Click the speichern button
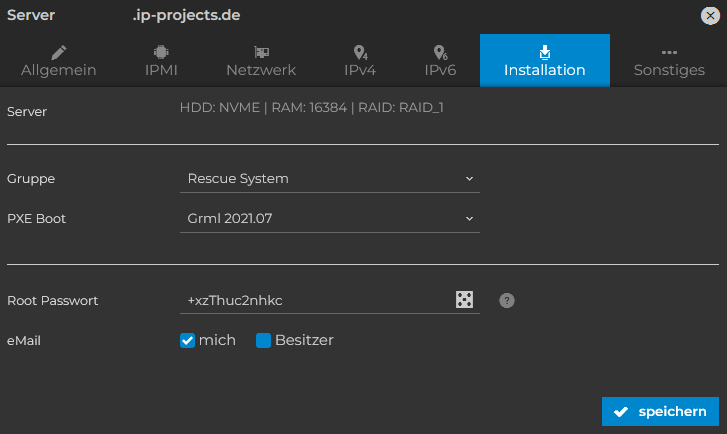This screenshot has height=434, width=727. (660, 411)
